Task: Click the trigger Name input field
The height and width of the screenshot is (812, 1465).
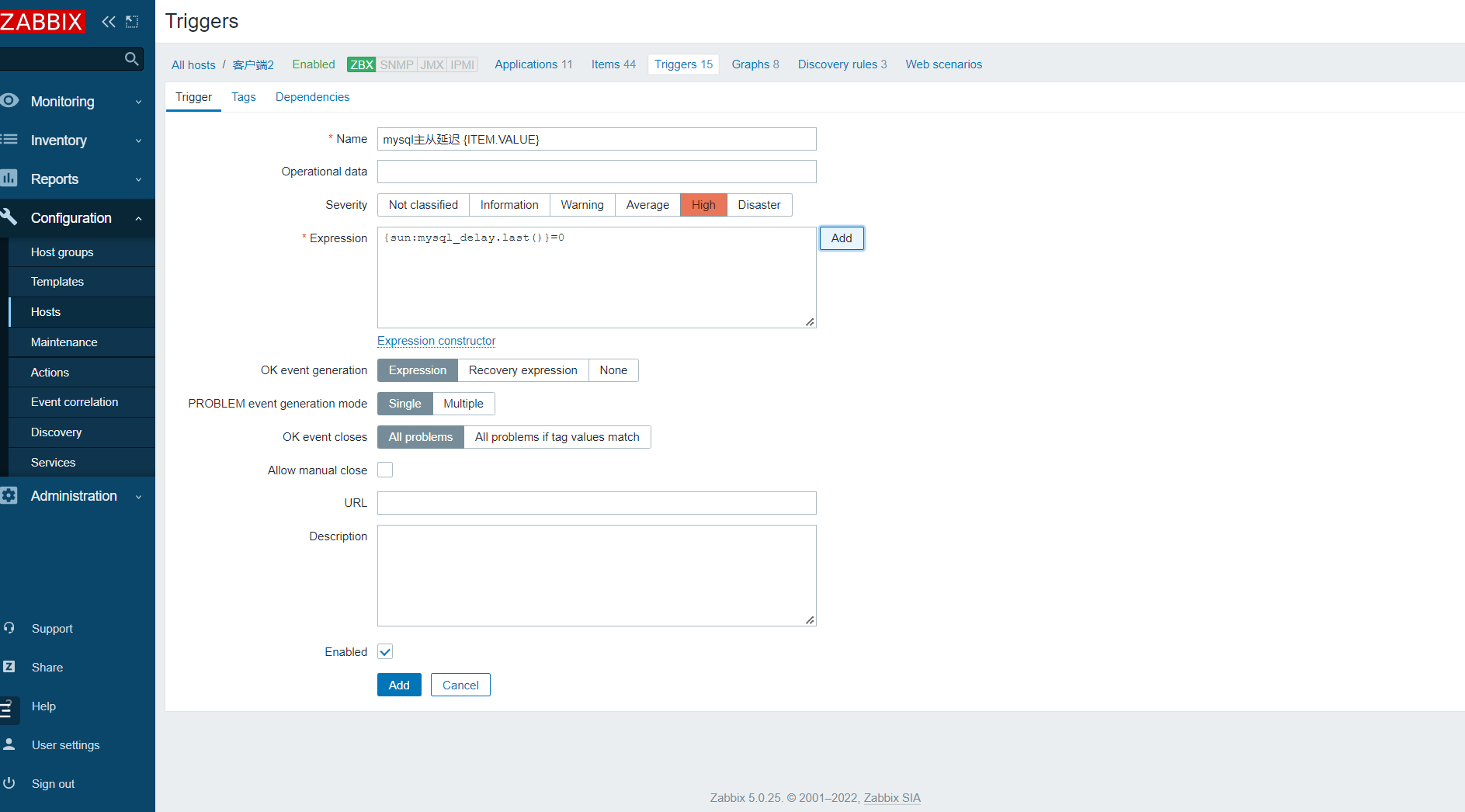Action: (x=597, y=139)
